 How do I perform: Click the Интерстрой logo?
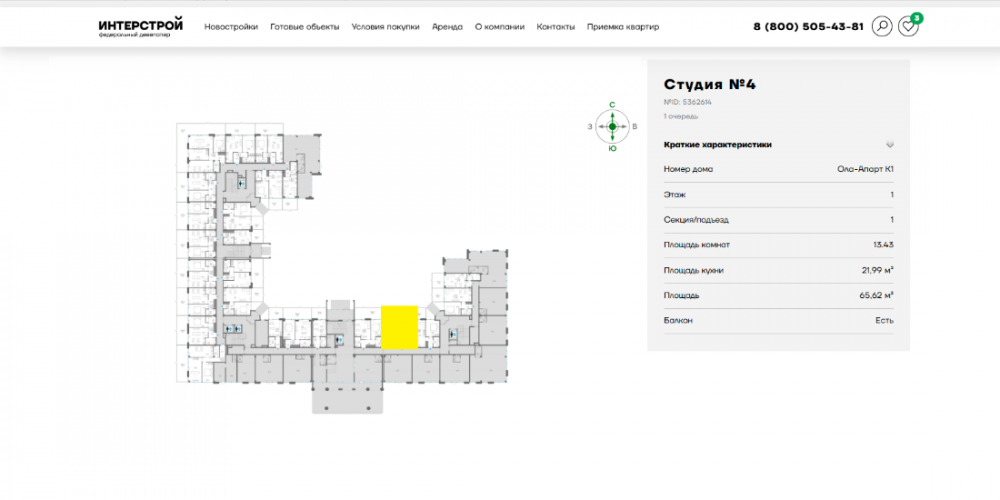141,27
